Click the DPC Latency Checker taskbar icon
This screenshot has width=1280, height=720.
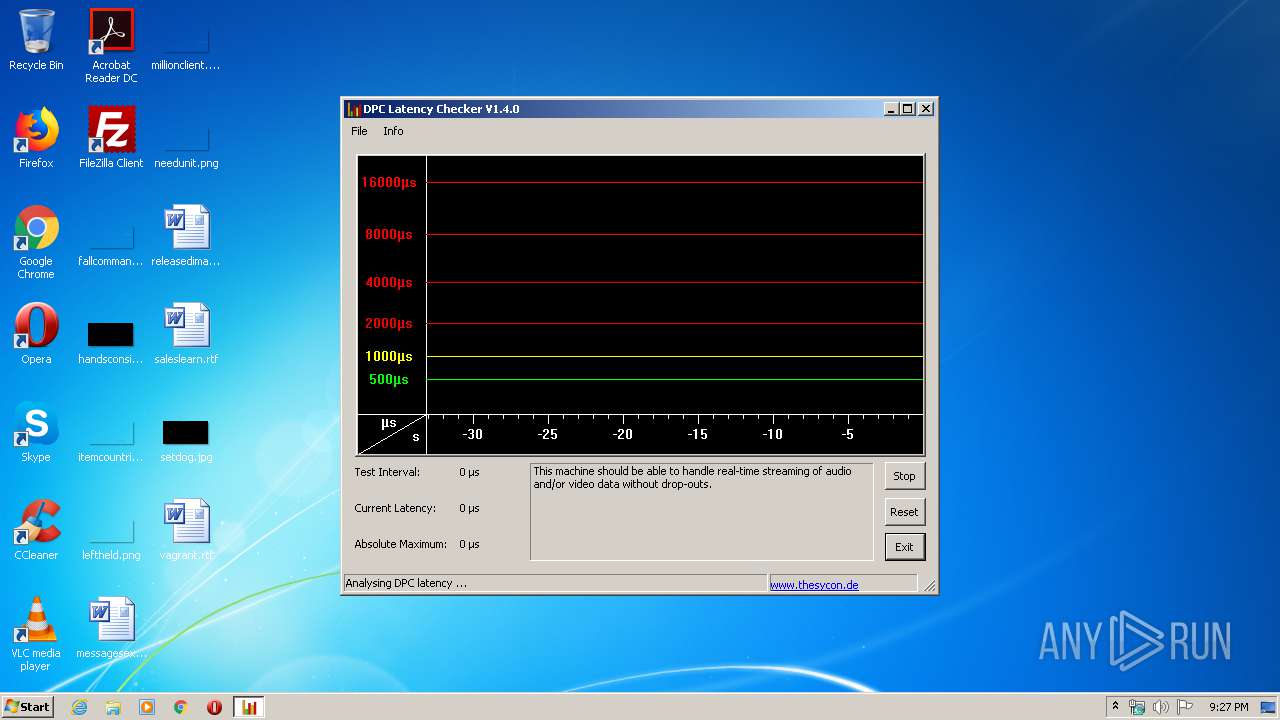[249, 707]
